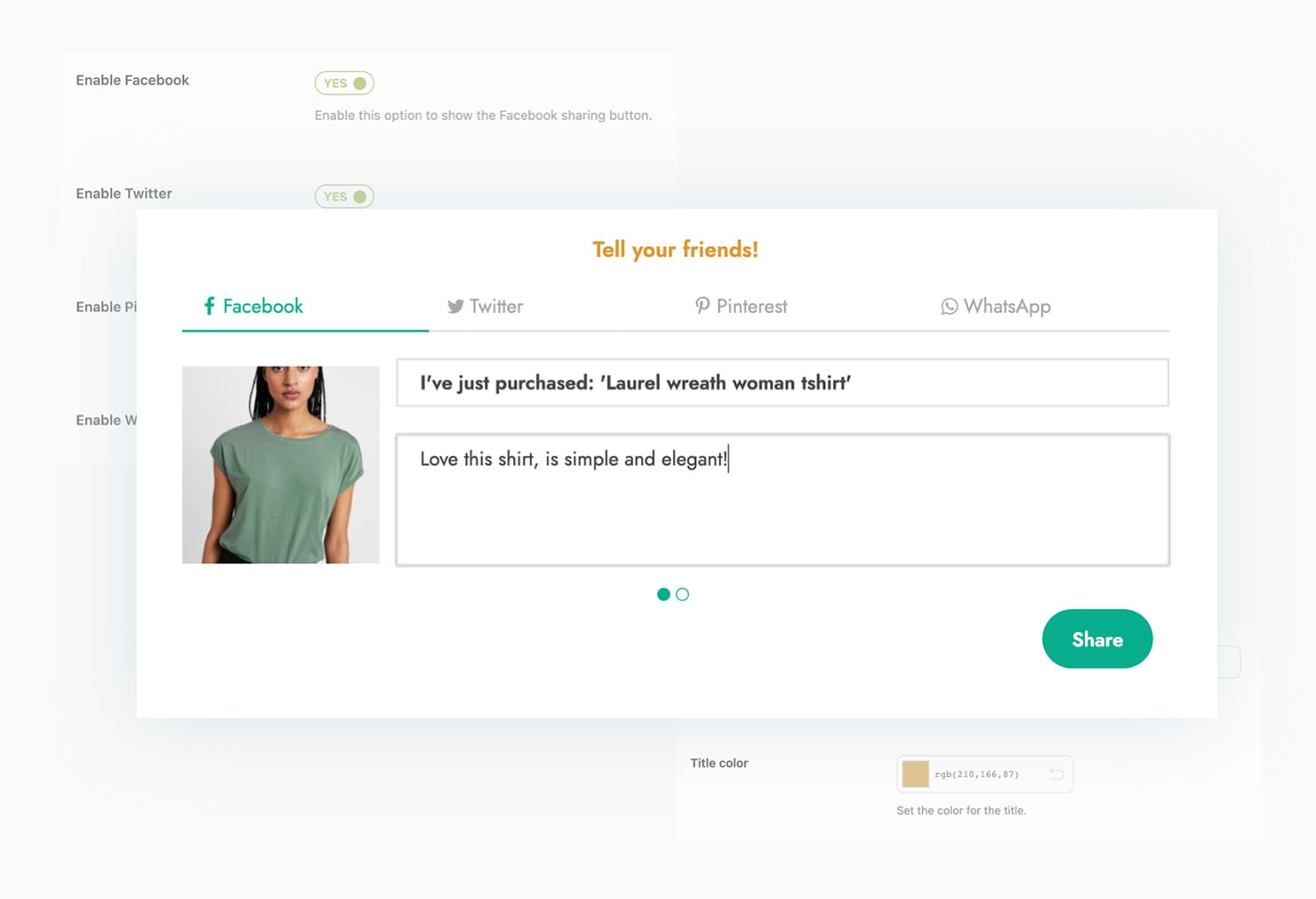Click the 'I've just purchased' title field

point(782,382)
